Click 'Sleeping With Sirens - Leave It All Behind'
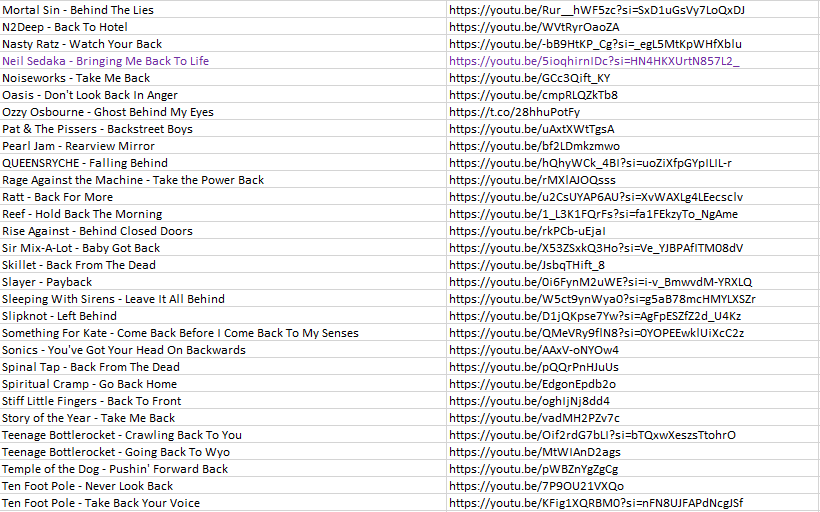 [x=223, y=299]
